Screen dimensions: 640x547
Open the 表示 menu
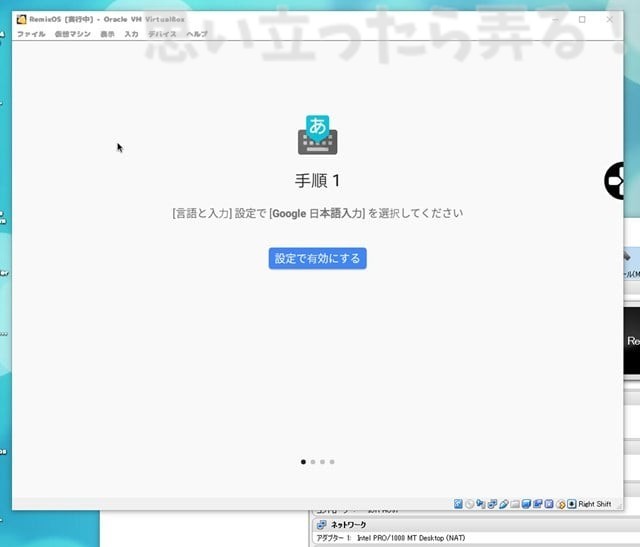(x=107, y=34)
